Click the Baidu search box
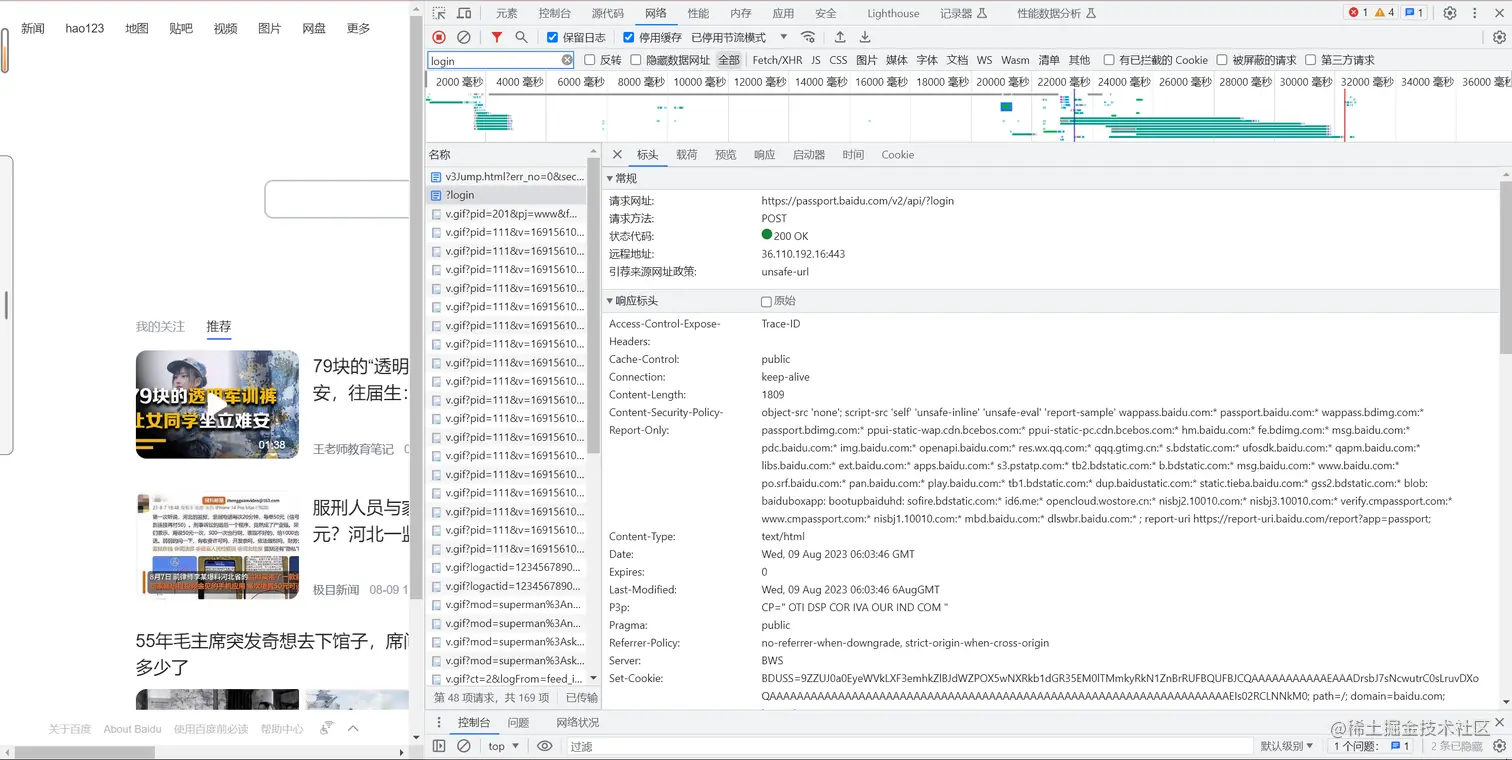 coord(337,199)
